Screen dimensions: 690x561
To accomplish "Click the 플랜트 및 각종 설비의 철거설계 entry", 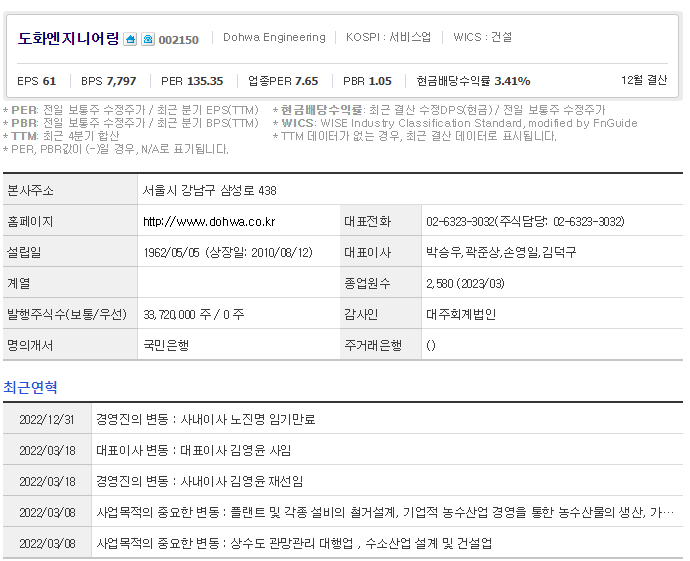I will 385,512.
